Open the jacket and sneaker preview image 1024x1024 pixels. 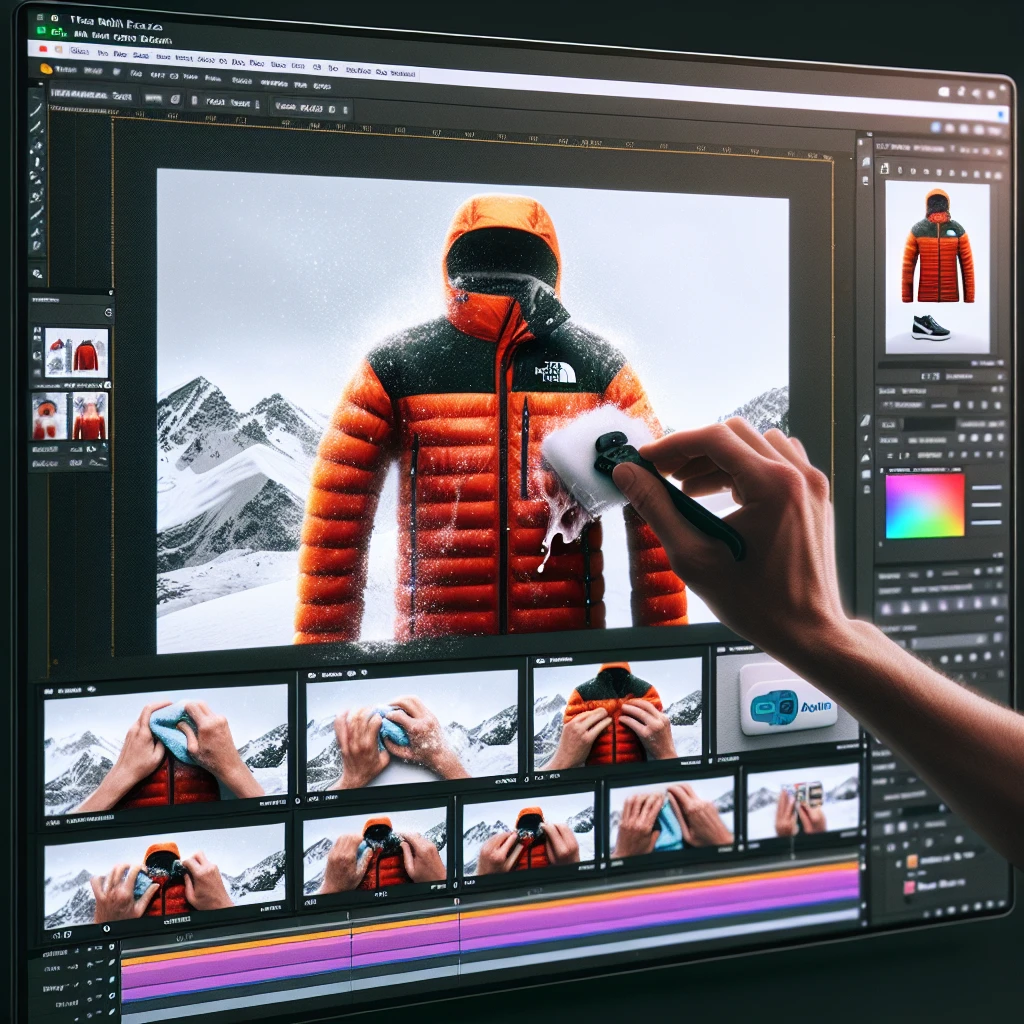937,267
